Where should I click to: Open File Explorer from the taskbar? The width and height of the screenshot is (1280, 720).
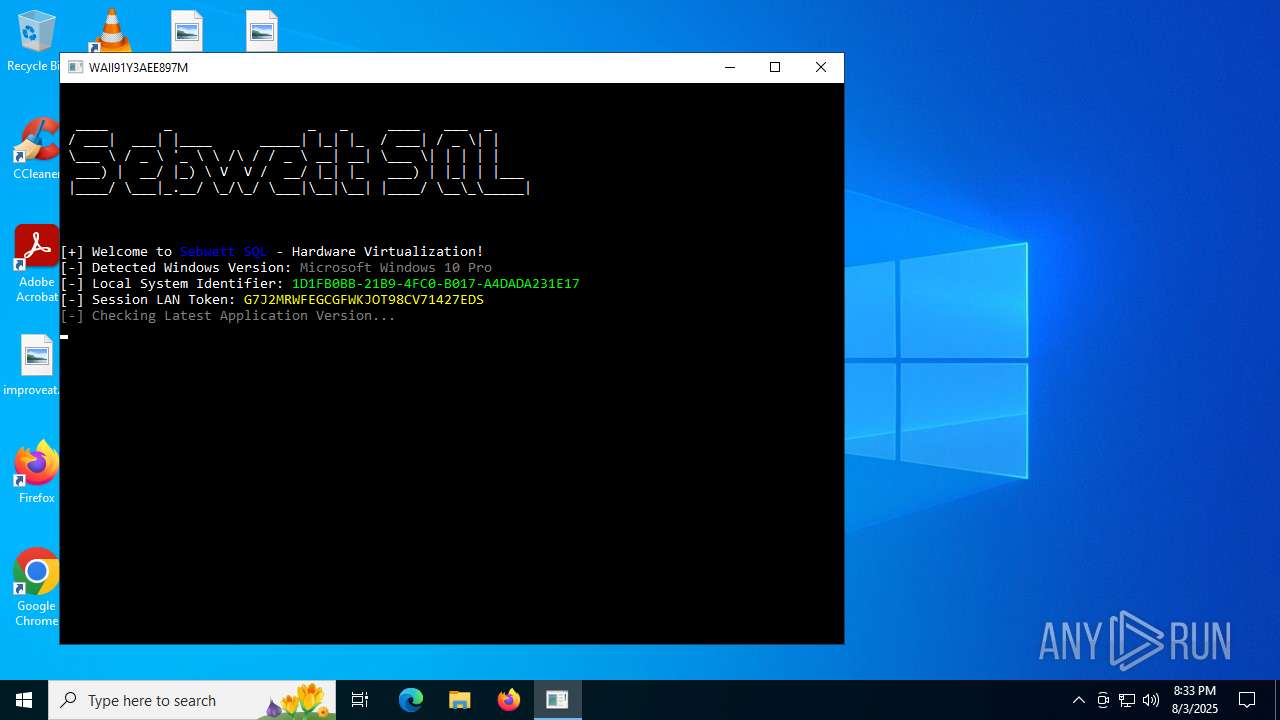coord(459,700)
